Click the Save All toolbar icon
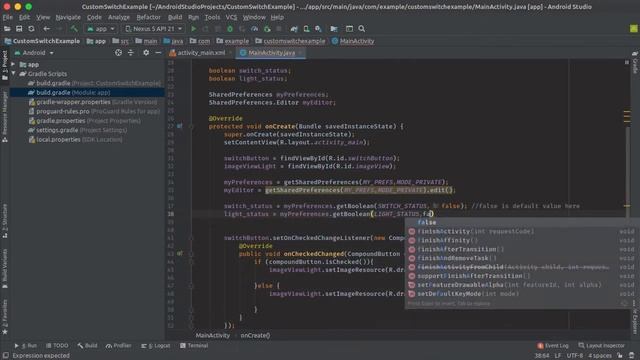640x360 pixels. point(19,29)
